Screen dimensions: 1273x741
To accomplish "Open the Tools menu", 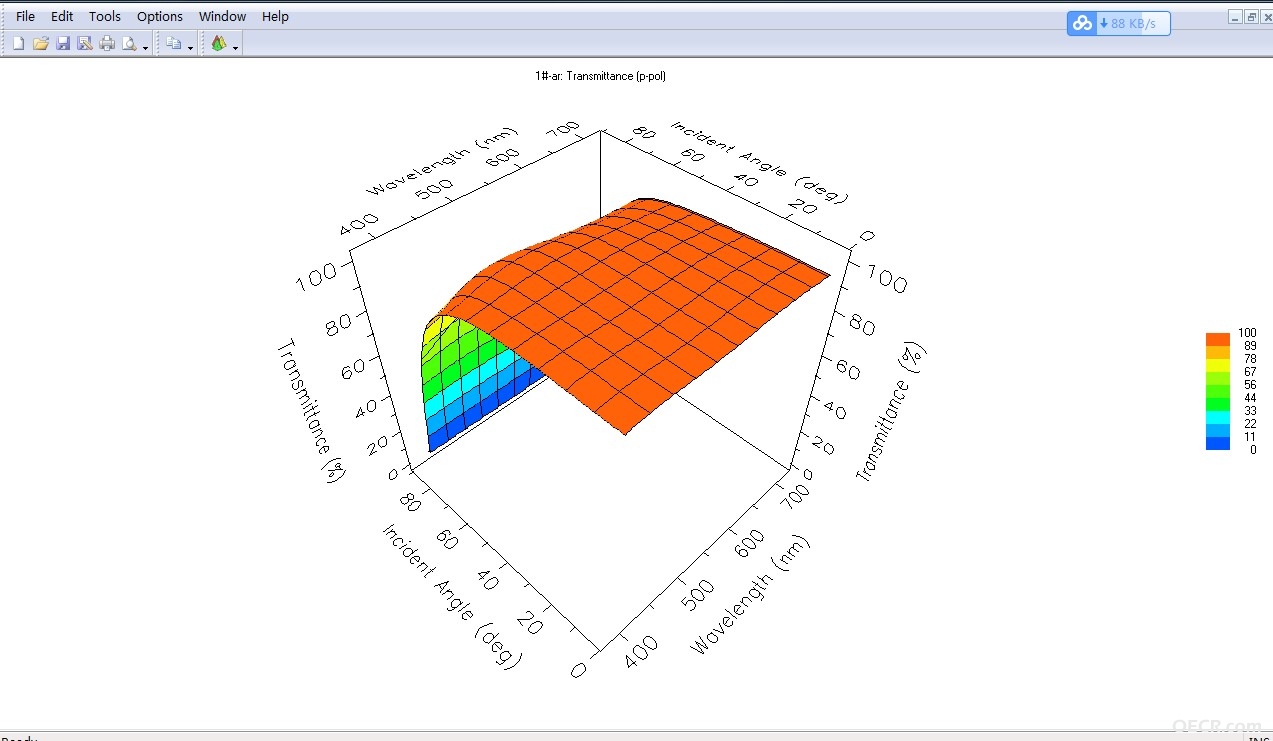I will 105,16.
